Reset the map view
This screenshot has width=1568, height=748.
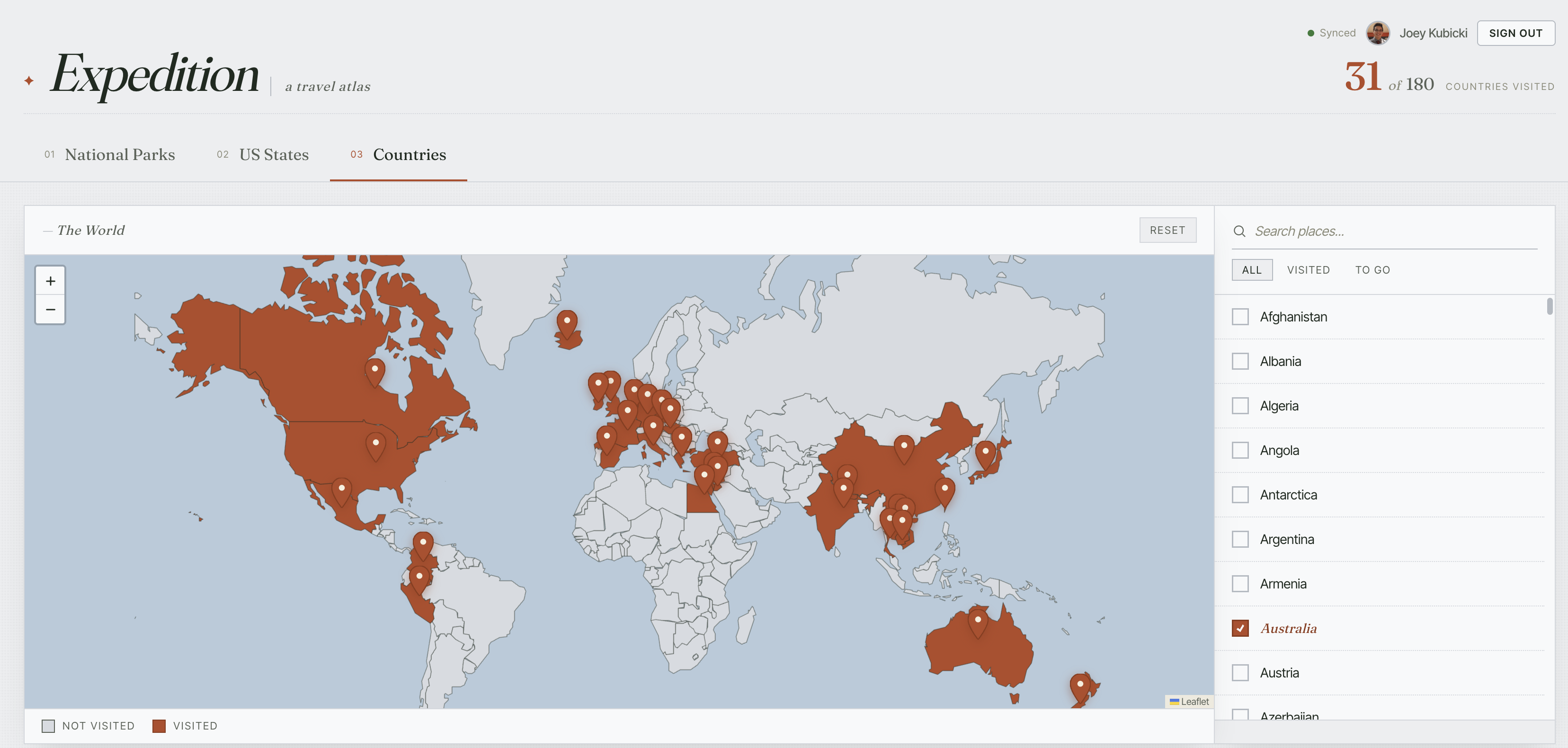click(x=1167, y=230)
